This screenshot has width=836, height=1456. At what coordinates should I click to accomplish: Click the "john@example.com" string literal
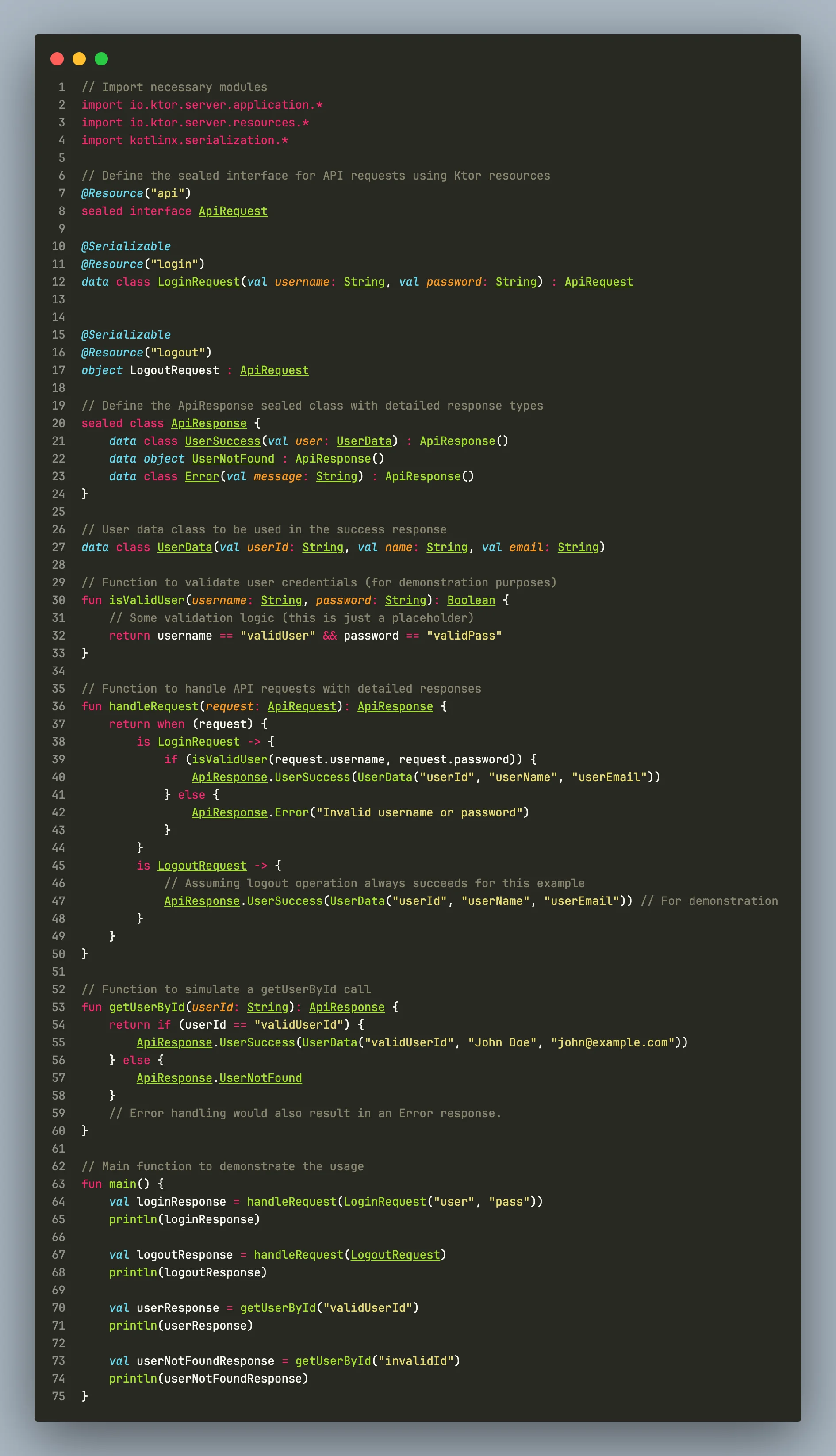coord(613,1042)
